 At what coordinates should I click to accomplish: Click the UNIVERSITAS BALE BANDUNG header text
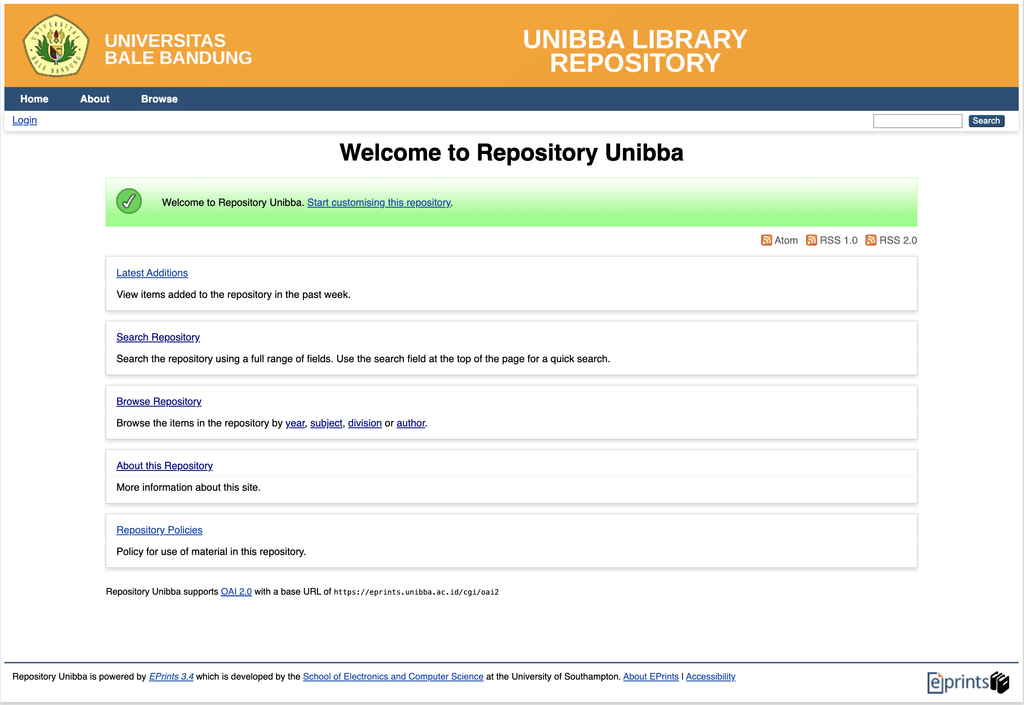pyautogui.click(x=178, y=49)
